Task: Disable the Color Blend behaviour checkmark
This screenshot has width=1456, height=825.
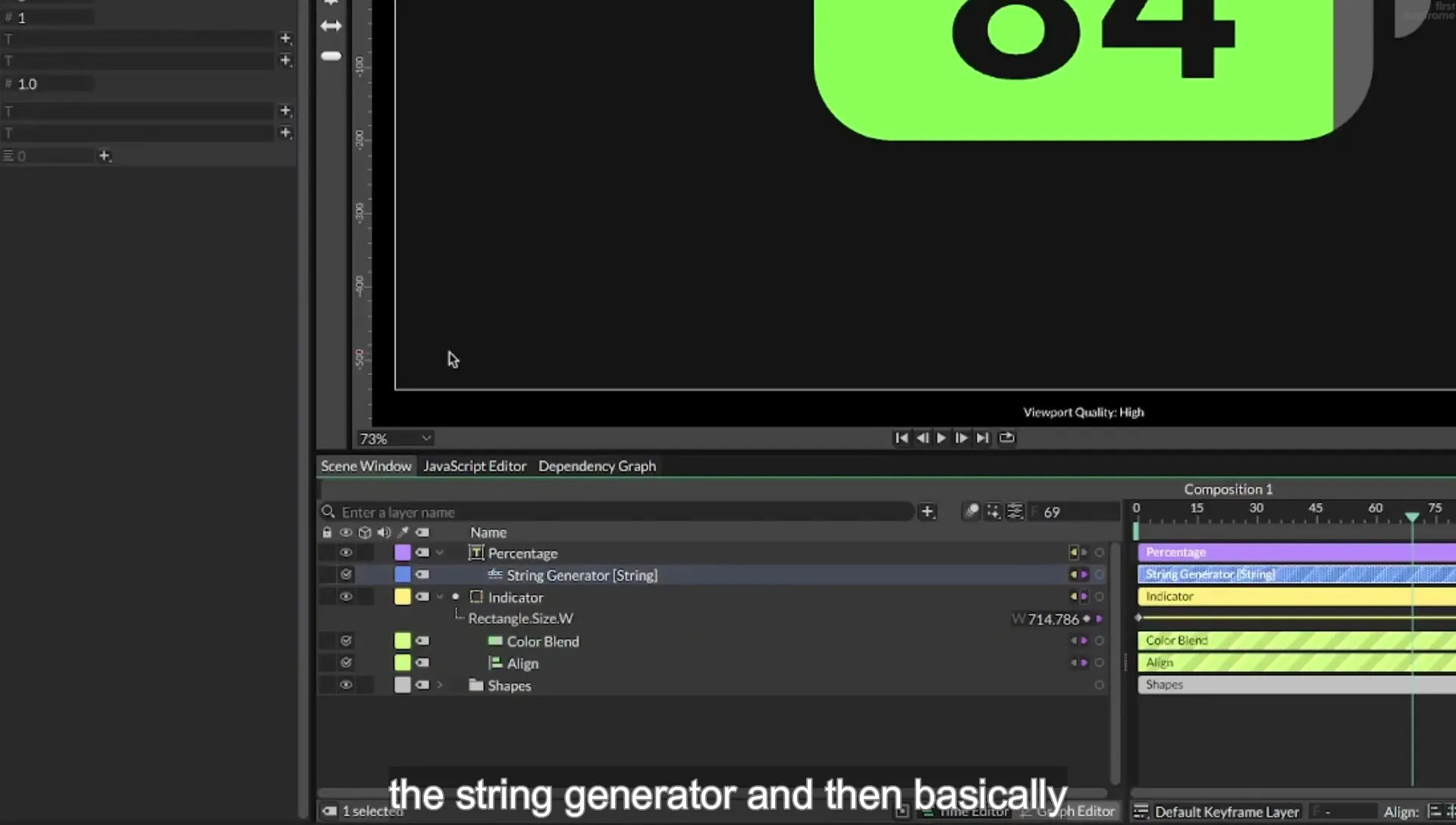Action: [346, 641]
